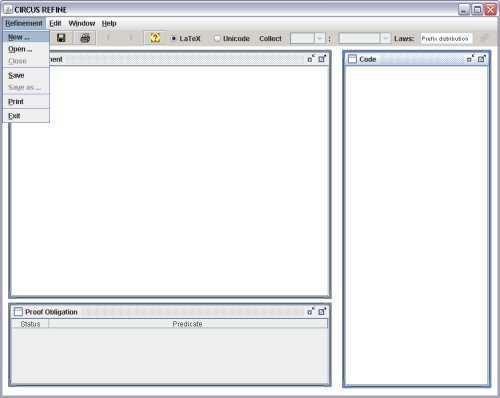Viewport: 500px width, 398px height.
Task: Expand the second Collect dropdown after the colon
Action: 385,38
